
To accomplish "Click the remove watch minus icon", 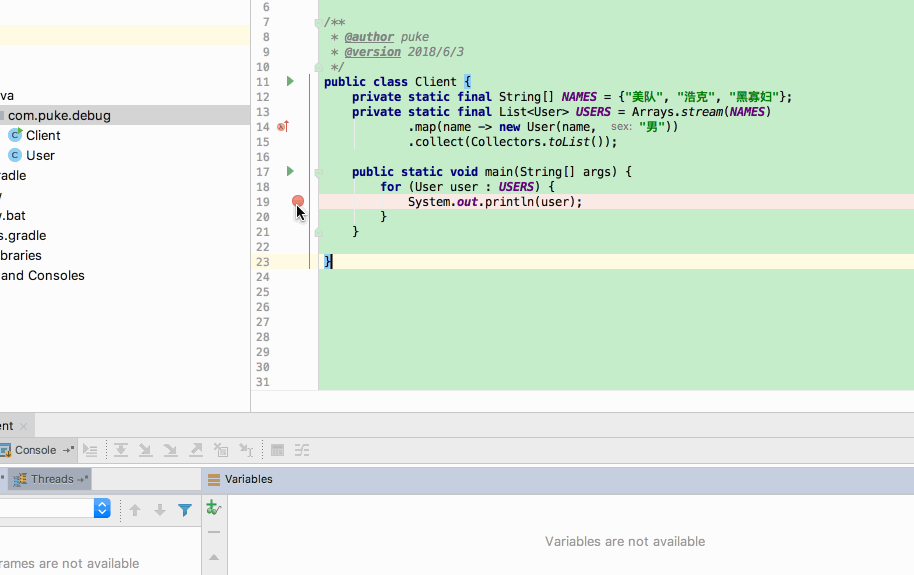I will 214,532.
